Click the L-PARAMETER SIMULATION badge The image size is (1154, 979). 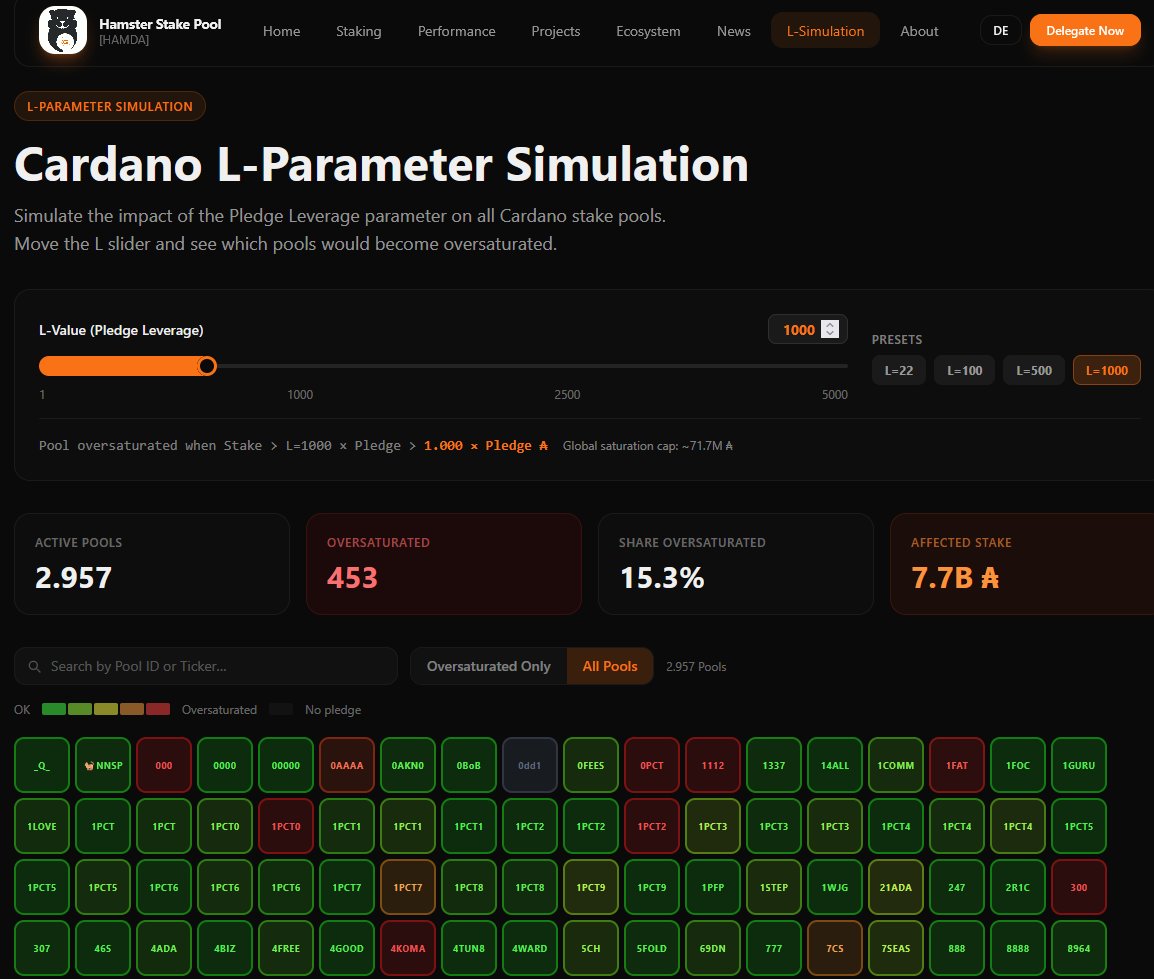110,106
